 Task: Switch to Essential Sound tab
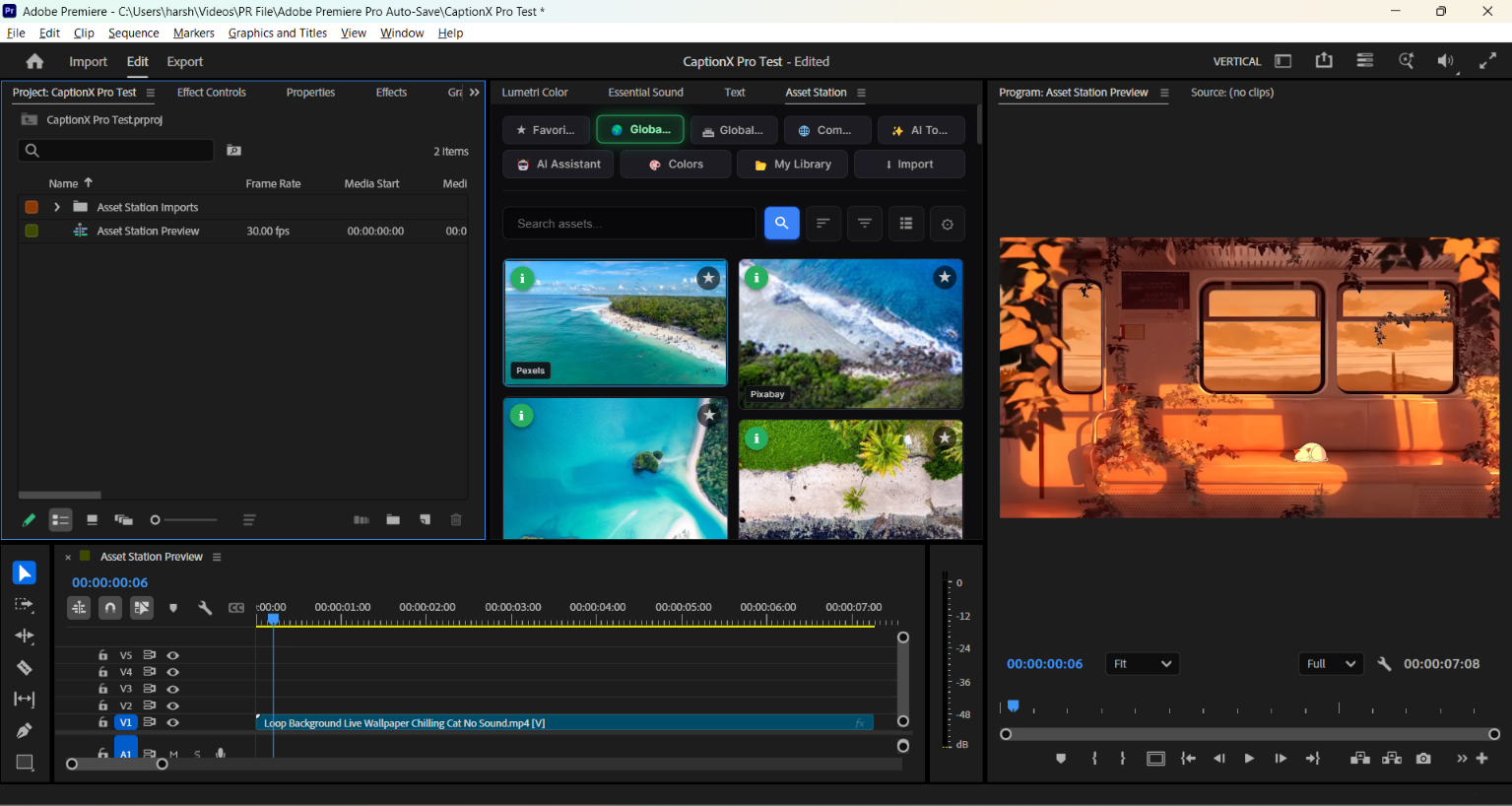(x=646, y=93)
